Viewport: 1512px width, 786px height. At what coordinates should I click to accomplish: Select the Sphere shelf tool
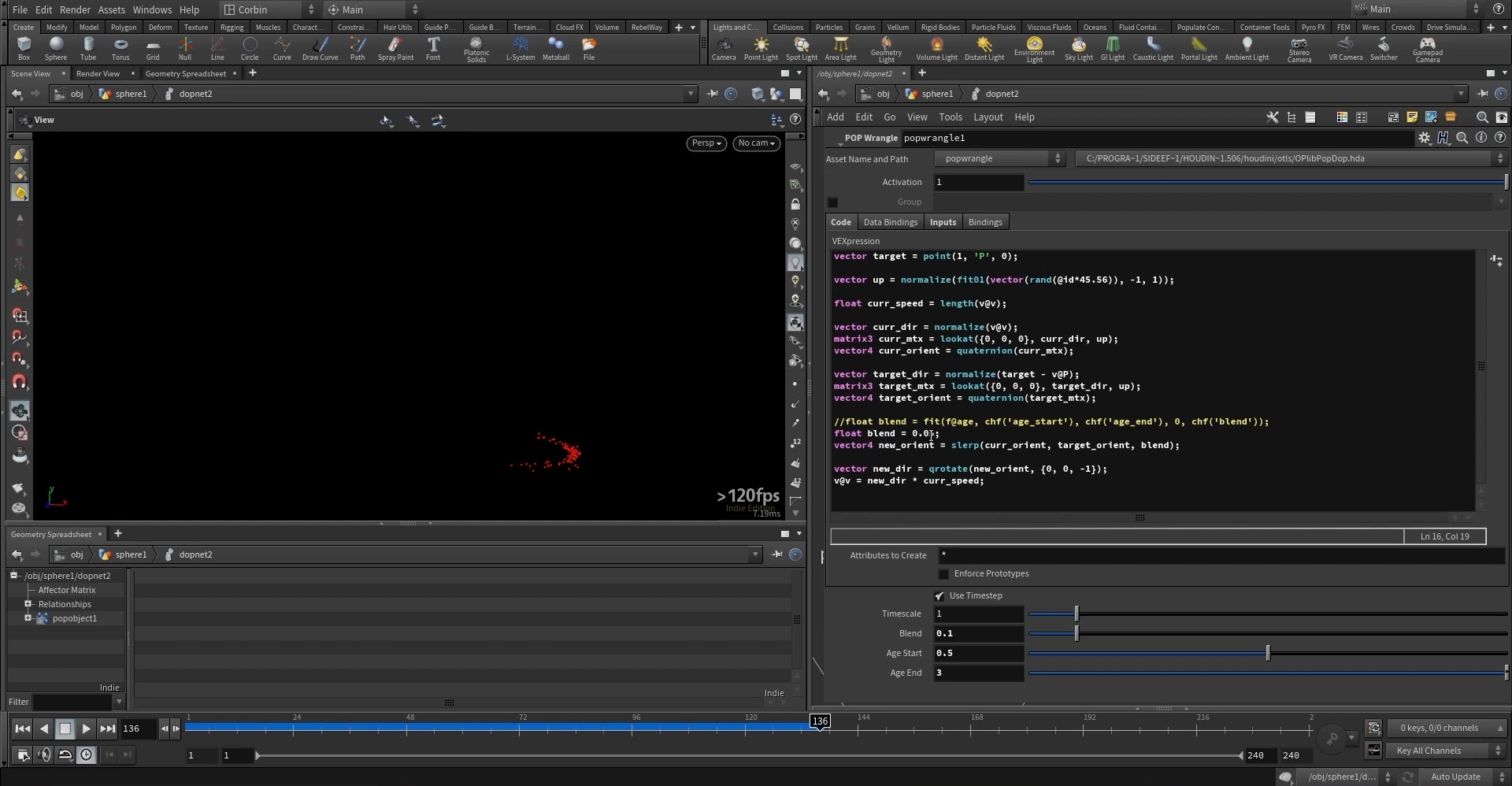point(55,48)
